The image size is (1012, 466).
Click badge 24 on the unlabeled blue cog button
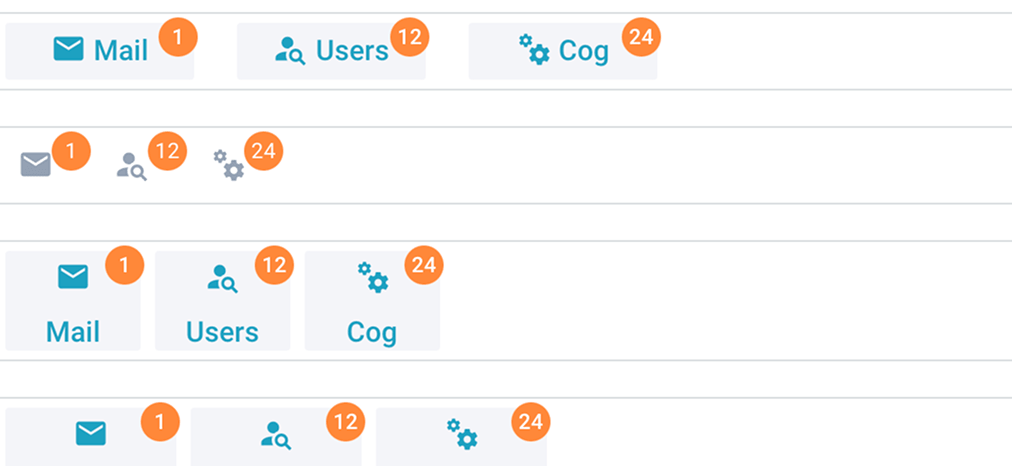tap(531, 422)
